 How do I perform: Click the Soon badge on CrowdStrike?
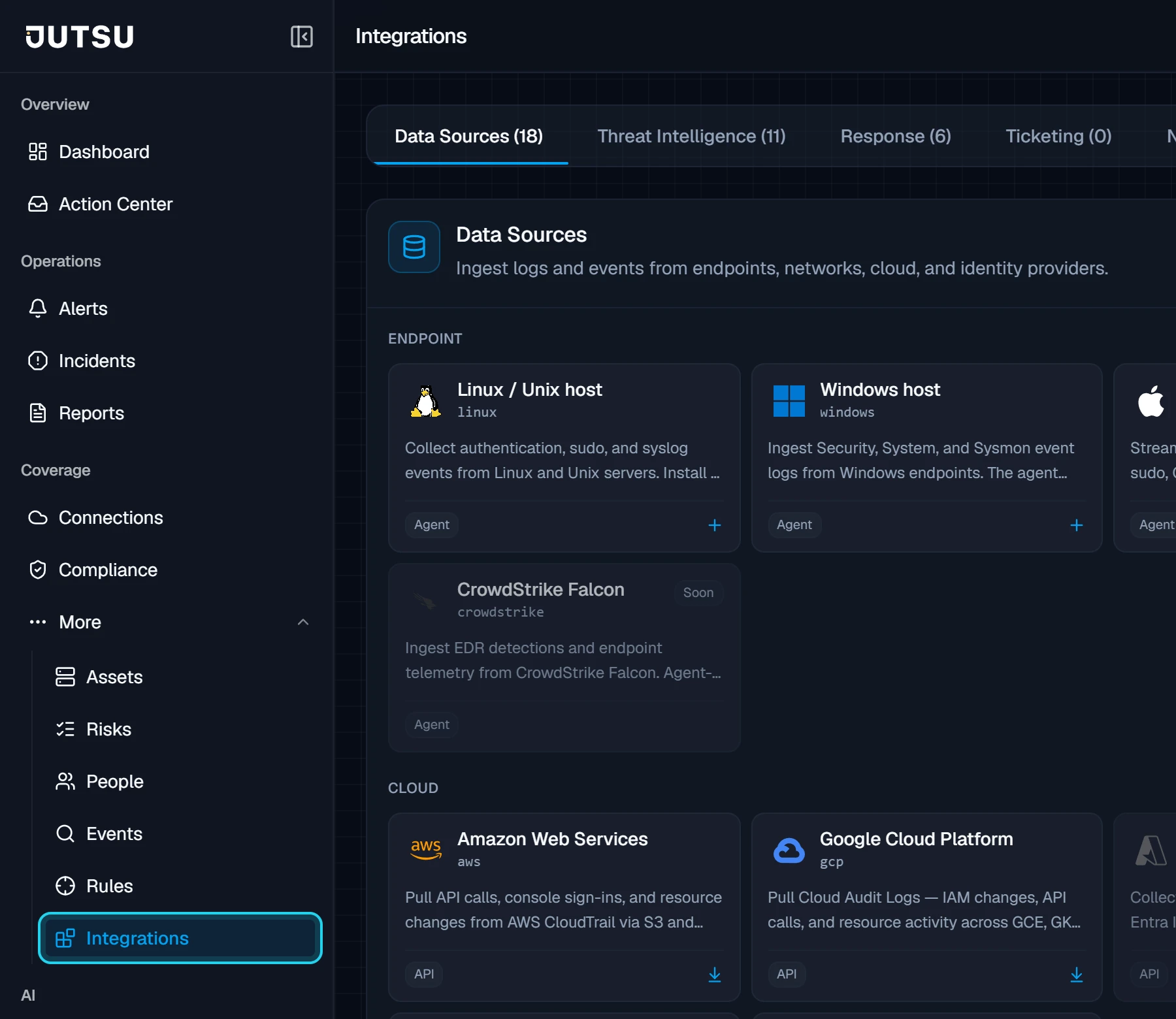(698, 592)
